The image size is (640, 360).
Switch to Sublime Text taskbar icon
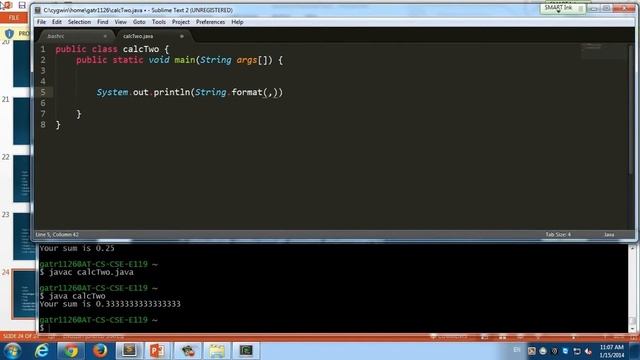click(x=129, y=351)
